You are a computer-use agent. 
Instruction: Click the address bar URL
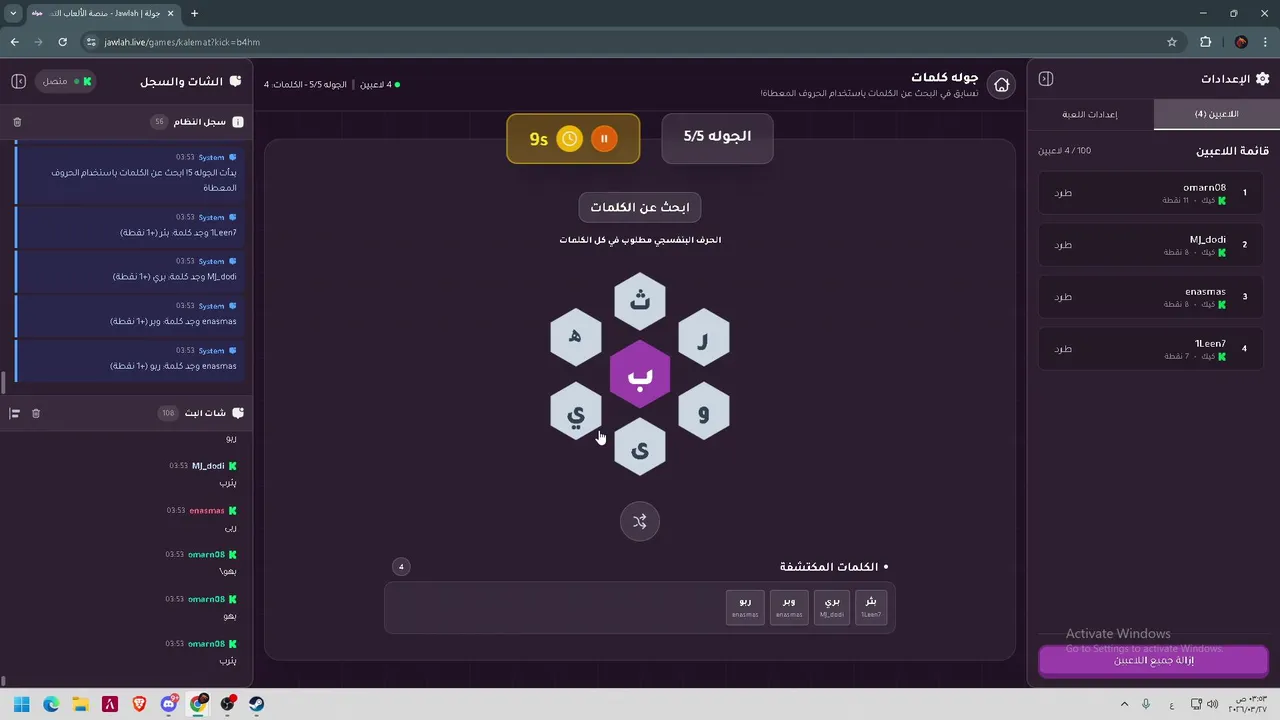pyautogui.click(x=182, y=42)
